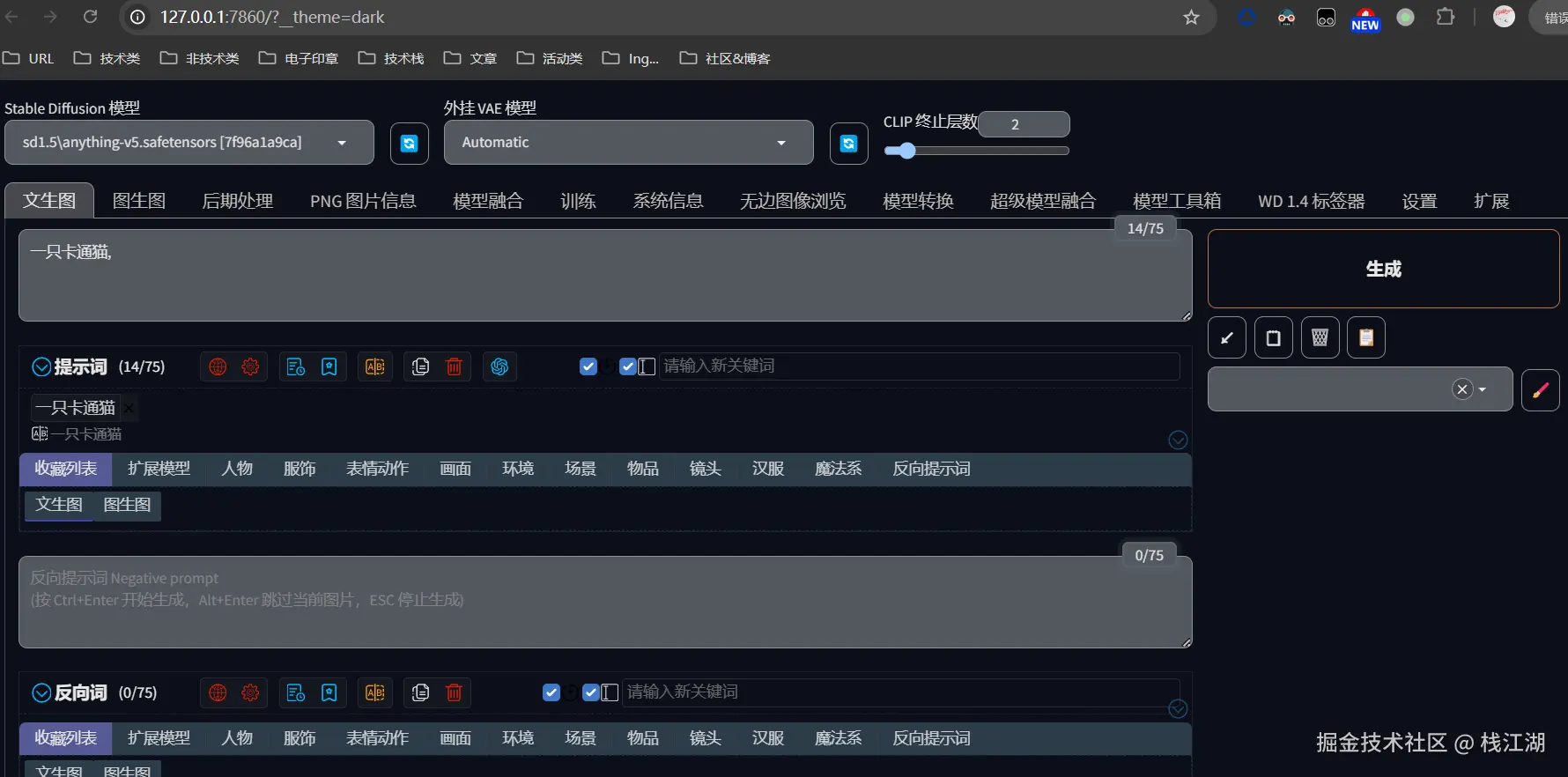Image resolution: width=1568 pixels, height=777 pixels.
Task: Switch to the 后期处理 tab
Action: click(238, 201)
